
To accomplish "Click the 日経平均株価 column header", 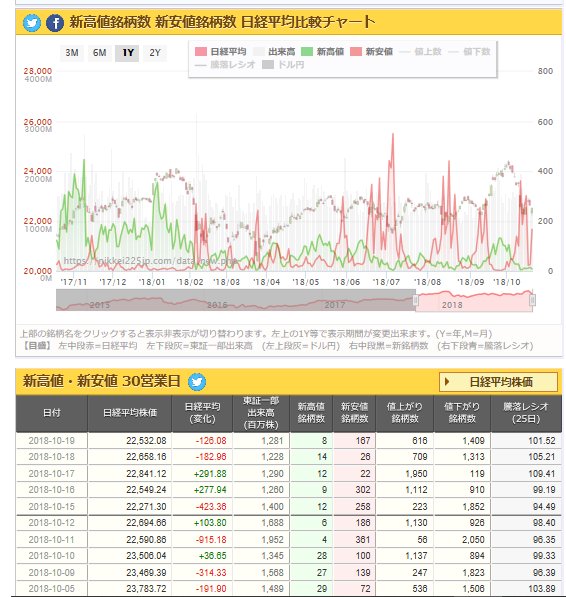I will [130, 413].
